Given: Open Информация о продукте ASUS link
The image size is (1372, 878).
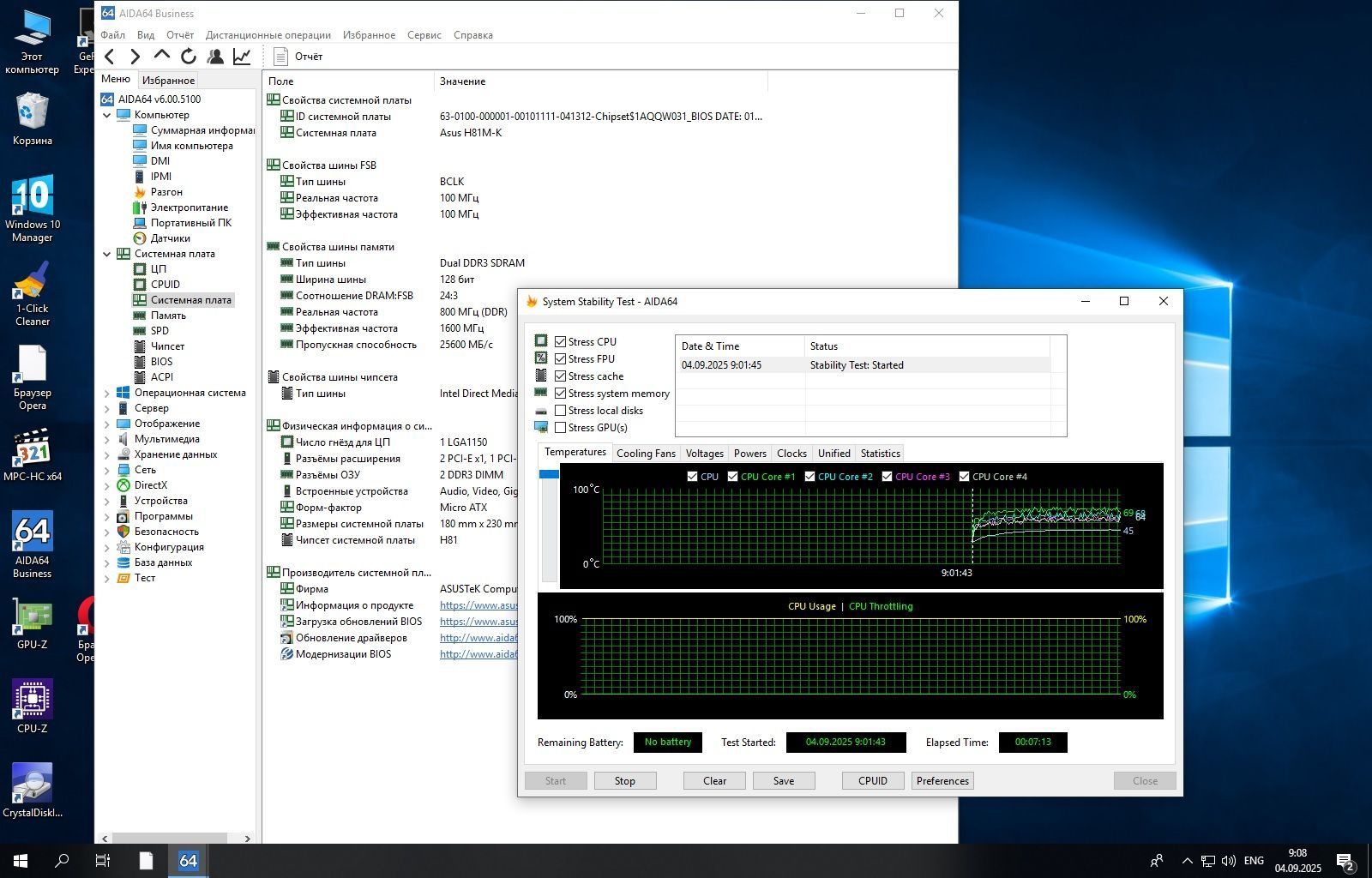Looking at the screenshot, I should pos(478,605).
